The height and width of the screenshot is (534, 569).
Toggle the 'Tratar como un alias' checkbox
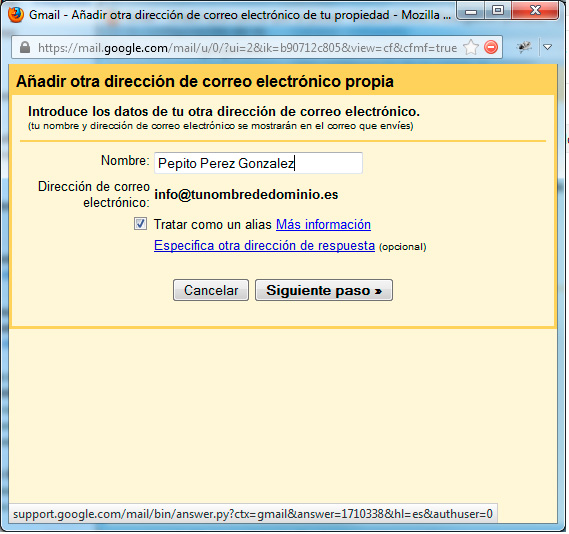[x=140, y=223]
